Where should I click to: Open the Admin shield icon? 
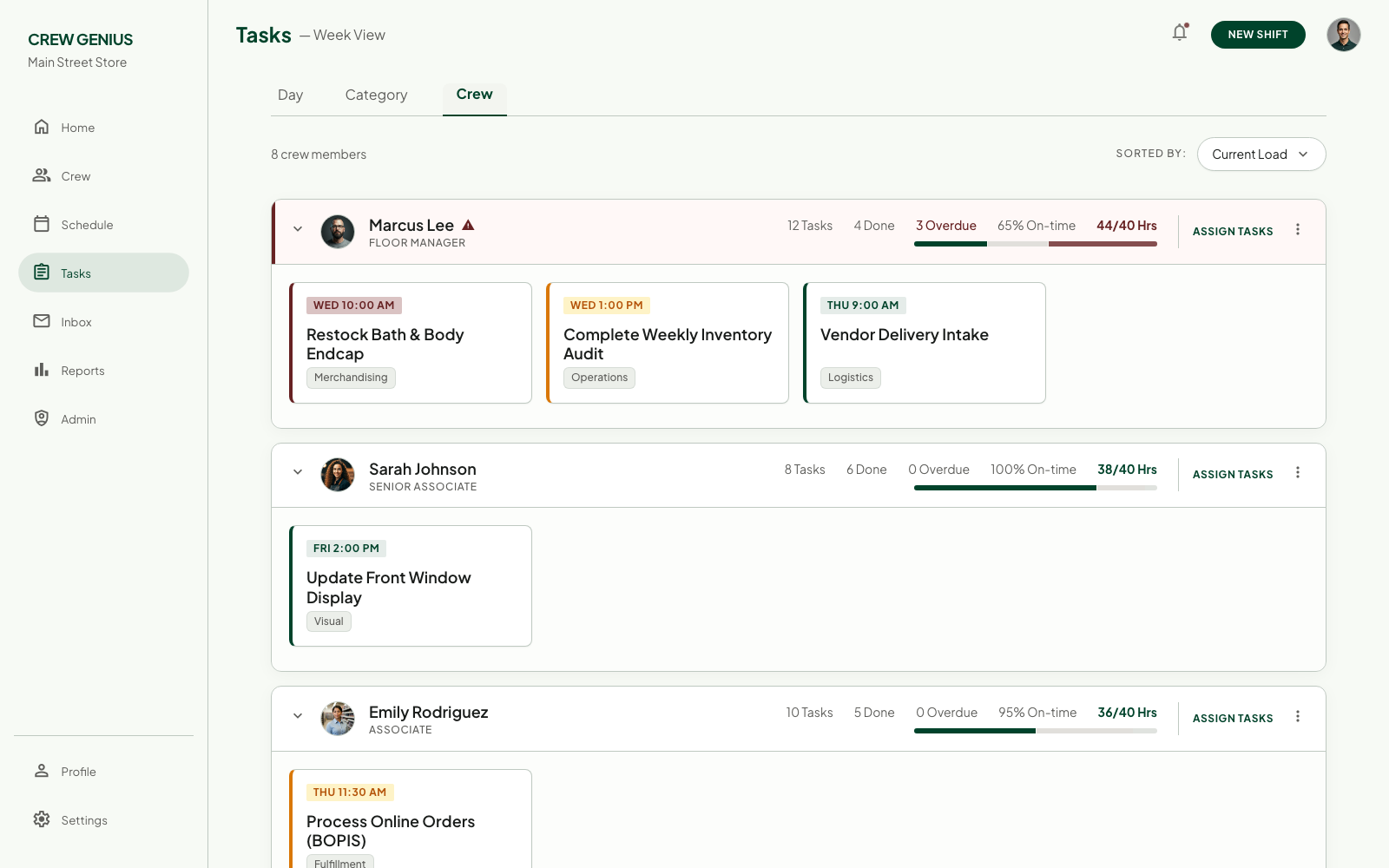click(x=42, y=418)
